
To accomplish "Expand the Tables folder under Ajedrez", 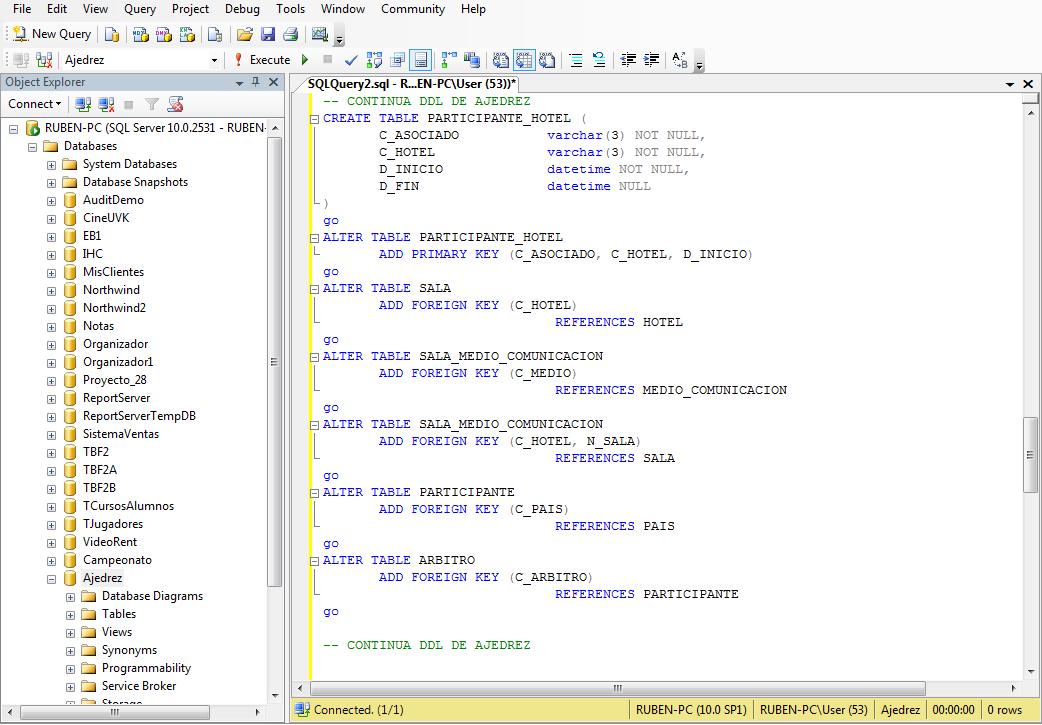I will coord(68,614).
